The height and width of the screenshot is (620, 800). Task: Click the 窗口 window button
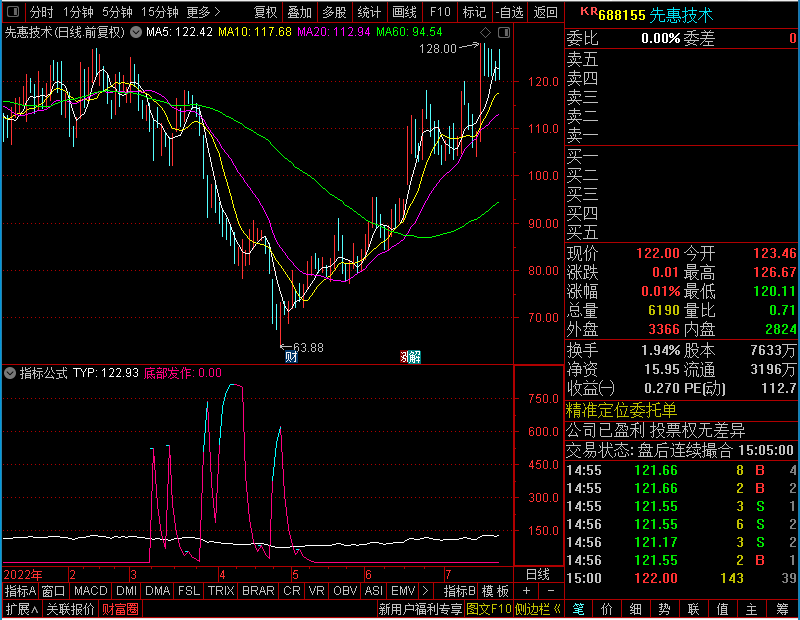pos(53,591)
